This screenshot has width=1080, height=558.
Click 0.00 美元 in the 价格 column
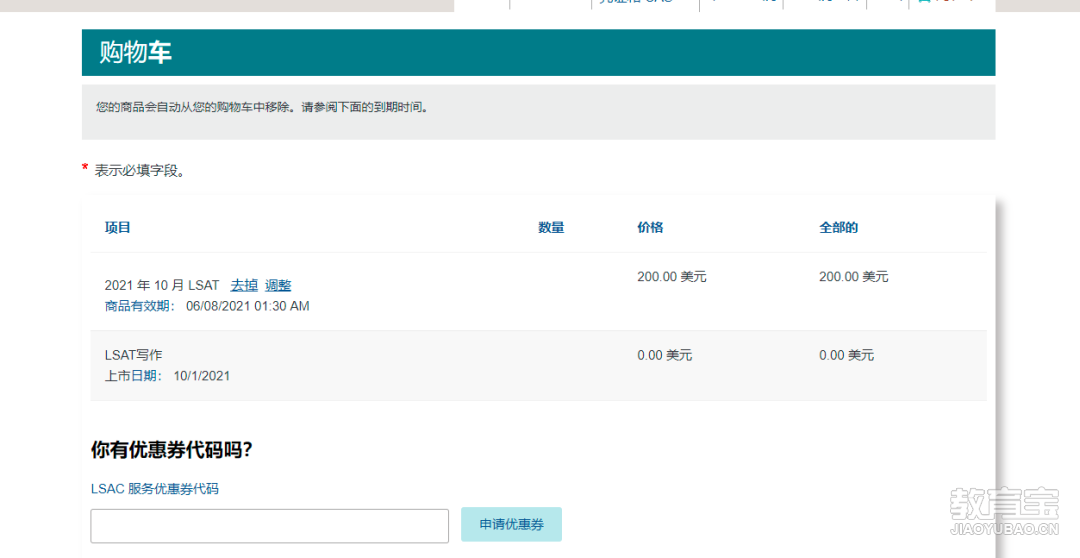(x=665, y=355)
